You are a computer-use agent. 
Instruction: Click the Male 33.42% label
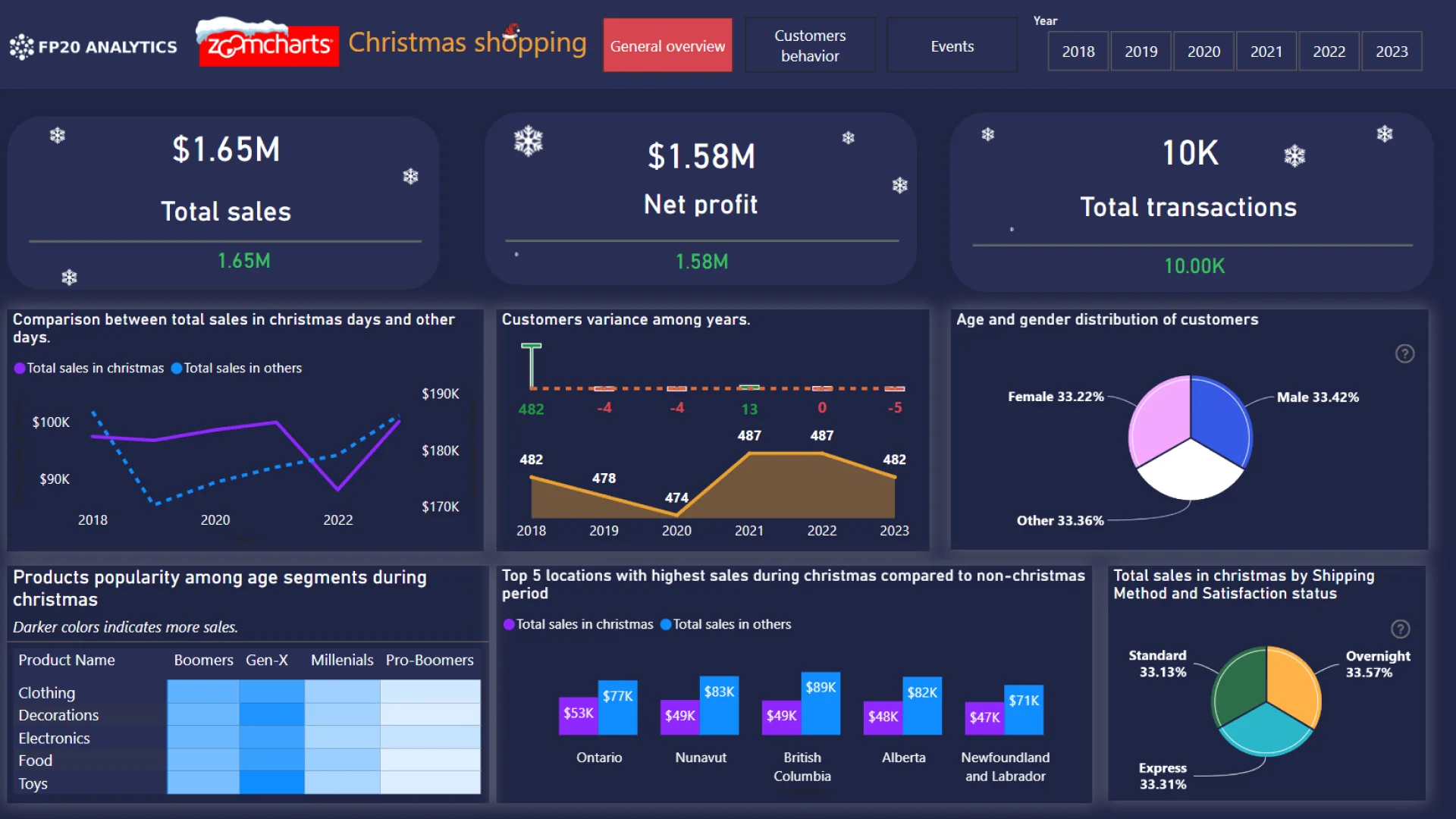1317,397
